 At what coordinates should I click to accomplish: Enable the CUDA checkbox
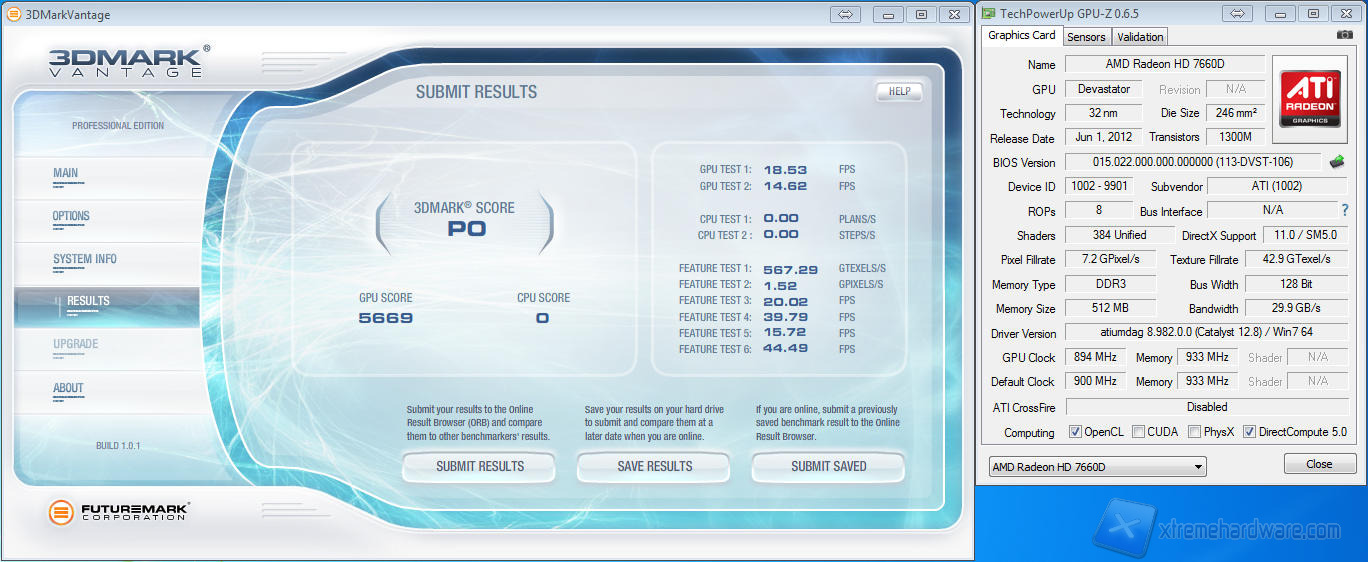pos(1140,432)
